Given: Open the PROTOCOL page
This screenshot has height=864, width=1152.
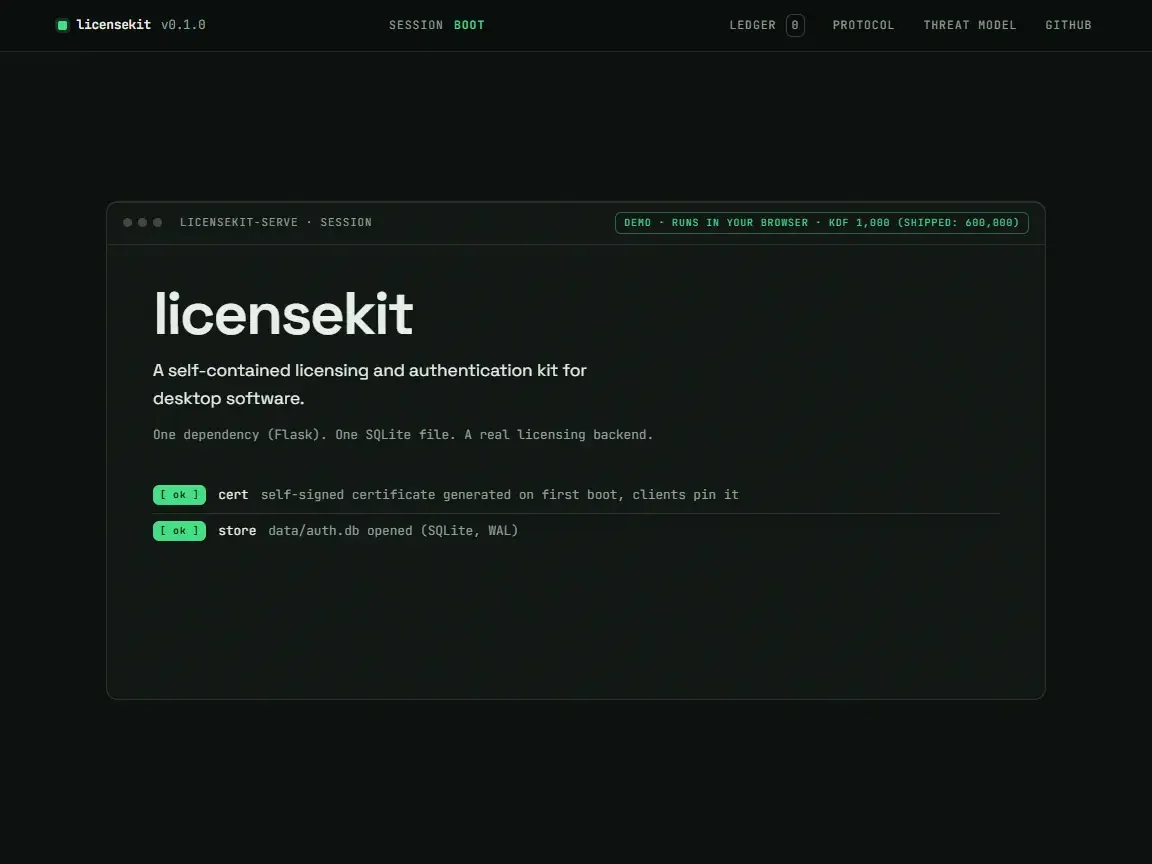Looking at the screenshot, I should (863, 25).
